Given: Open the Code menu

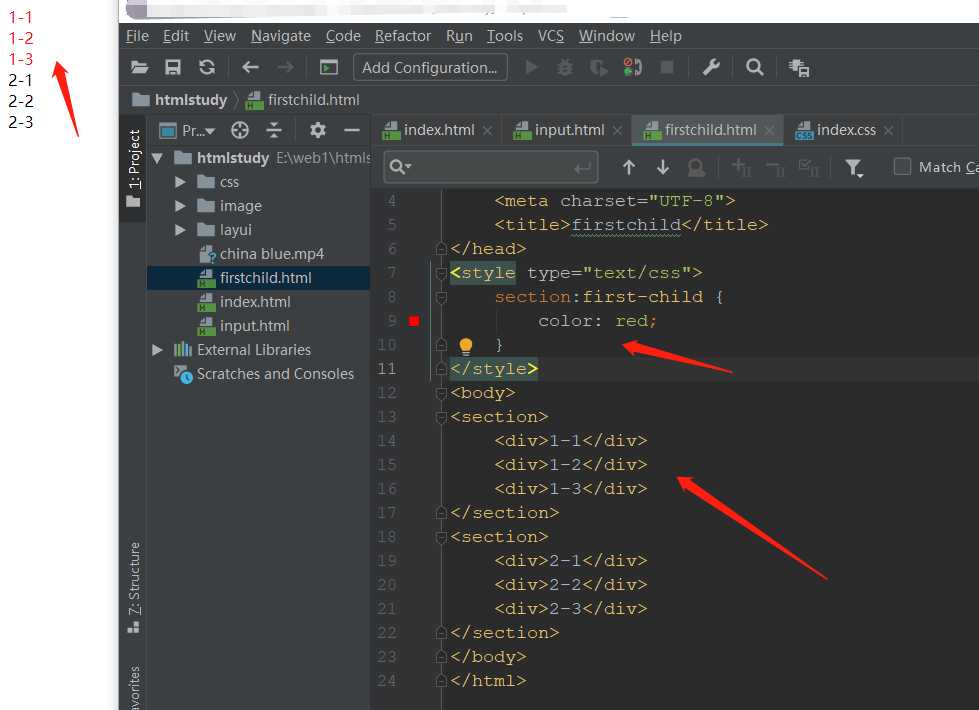Looking at the screenshot, I should [x=343, y=36].
